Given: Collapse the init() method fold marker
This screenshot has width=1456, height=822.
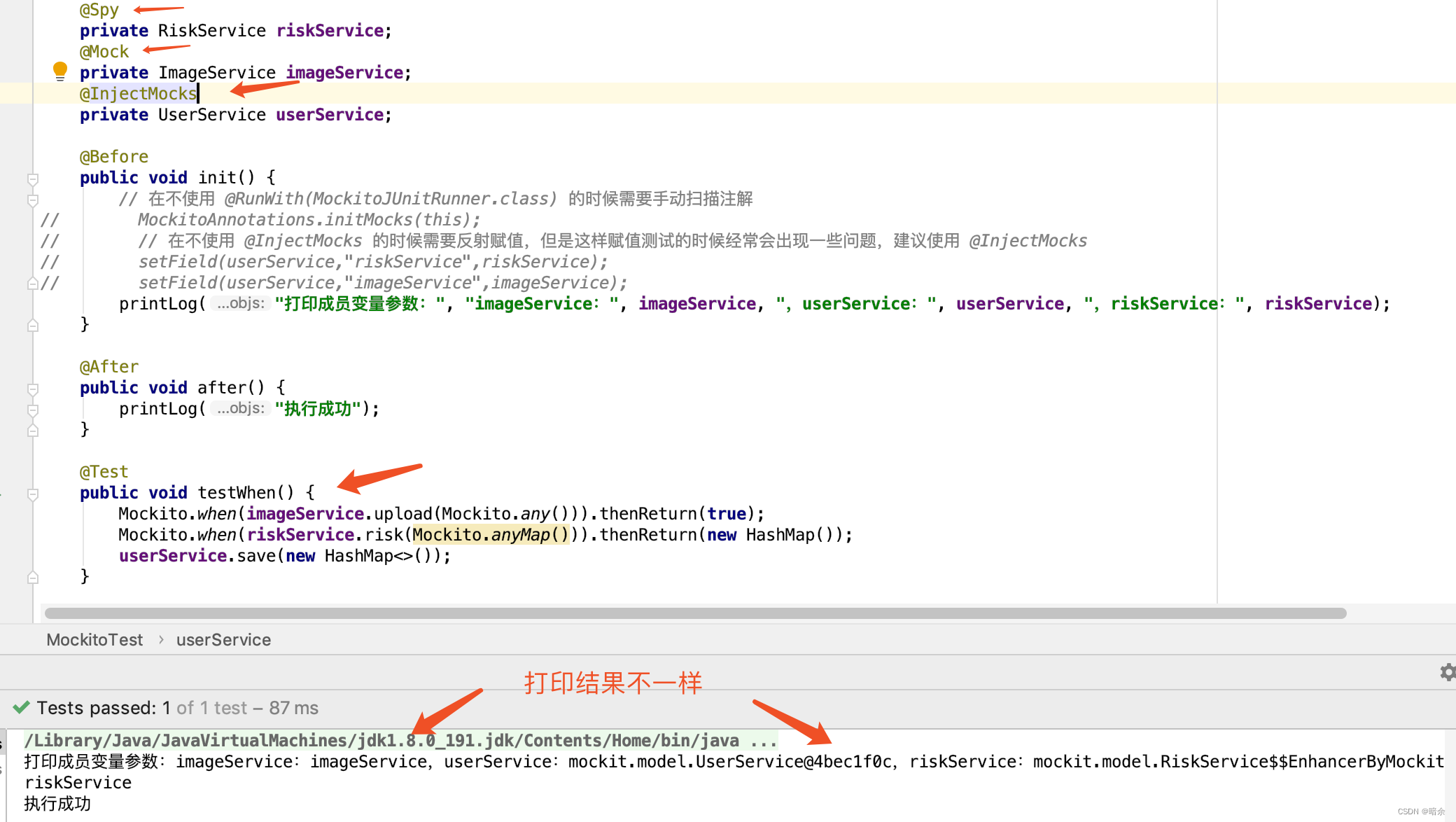Looking at the screenshot, I should [x=33, y=179].
